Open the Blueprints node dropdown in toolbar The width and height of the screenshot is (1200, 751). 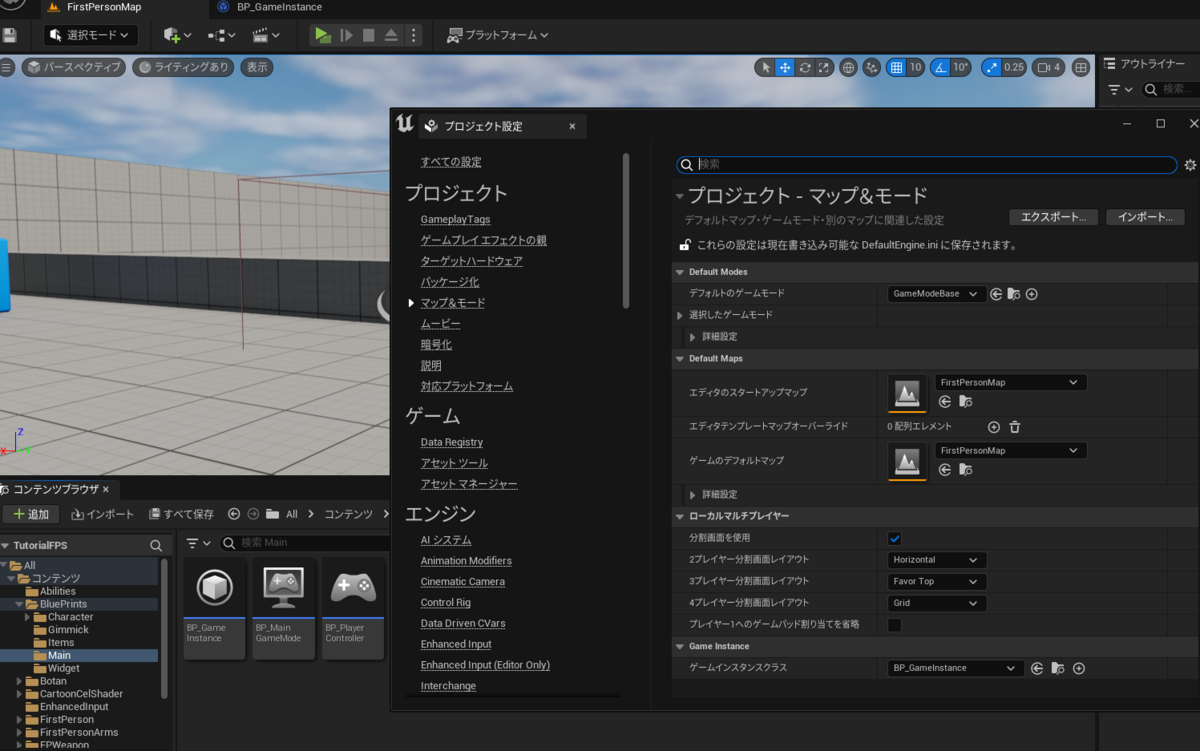[221, 35]
